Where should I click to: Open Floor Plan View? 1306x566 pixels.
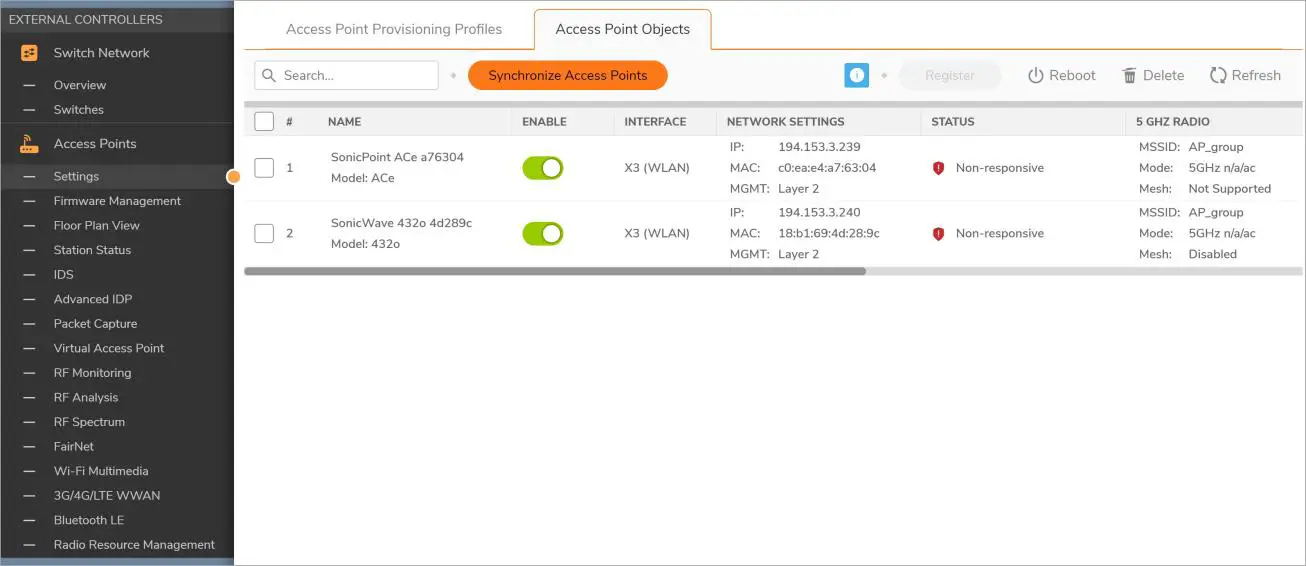tap(97, 226)
